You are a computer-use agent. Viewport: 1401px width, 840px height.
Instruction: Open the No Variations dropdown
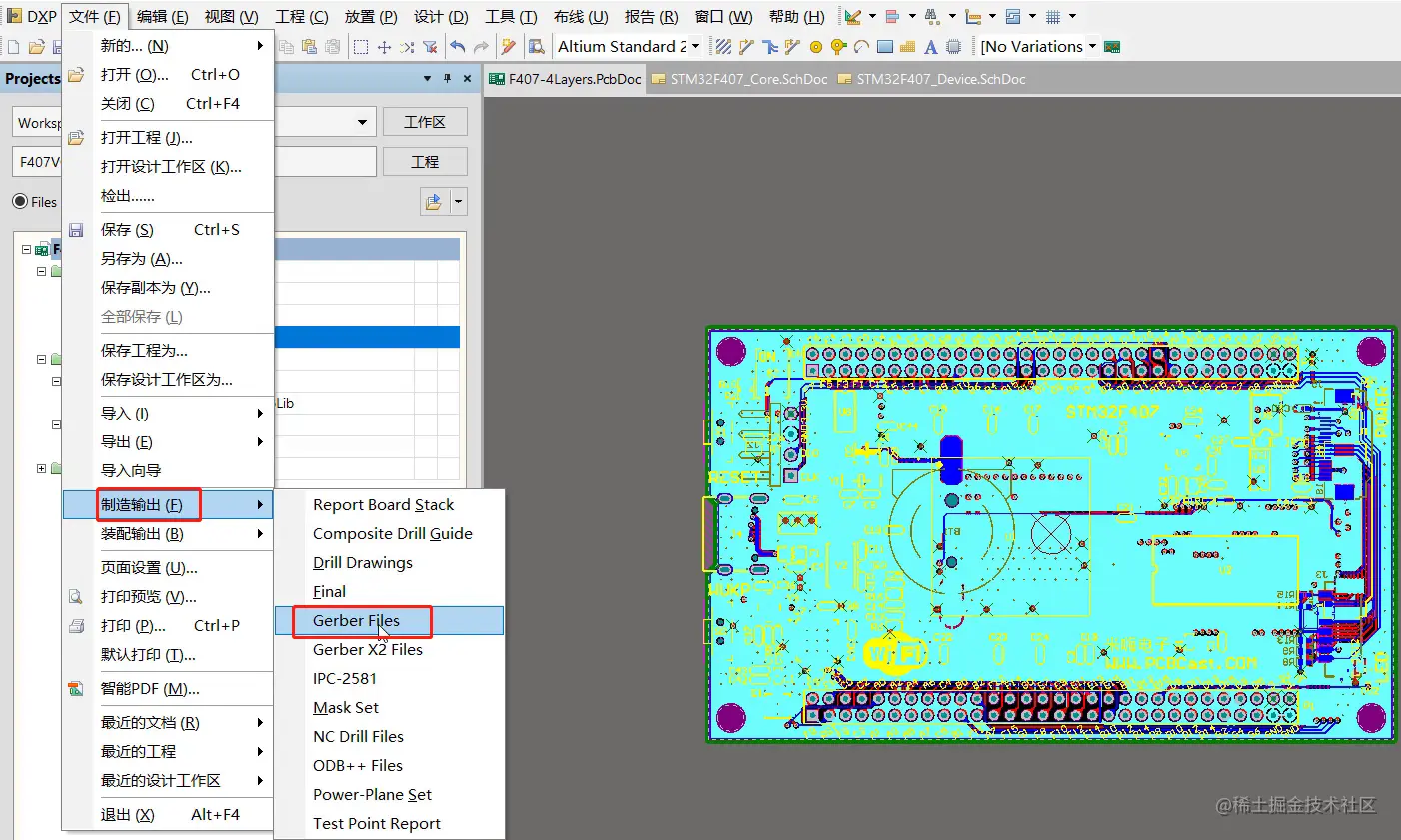click(1092, 46)
